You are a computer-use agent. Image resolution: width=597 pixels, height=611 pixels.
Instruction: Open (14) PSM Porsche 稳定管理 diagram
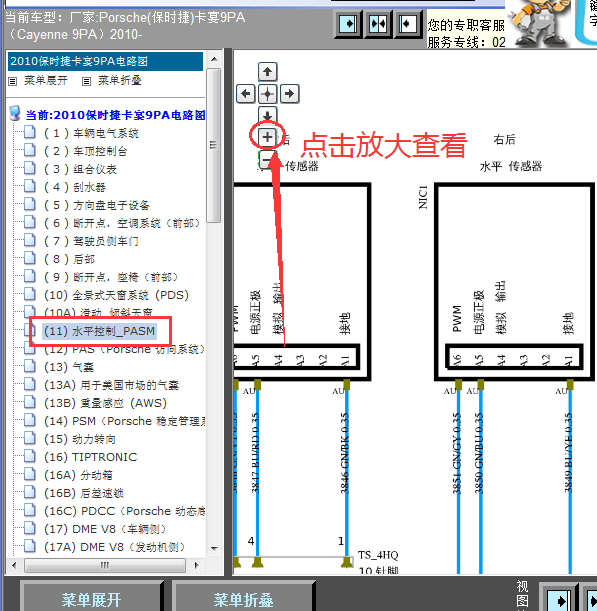tap(125, 421)
